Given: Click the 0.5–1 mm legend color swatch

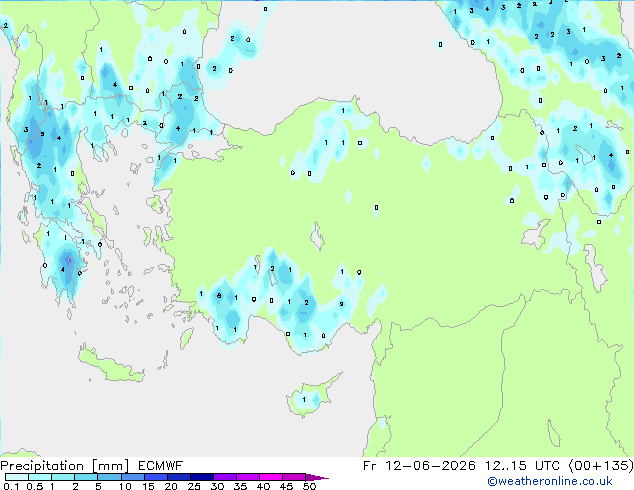Looking at the screenshot, I should (x=40, y=477).
